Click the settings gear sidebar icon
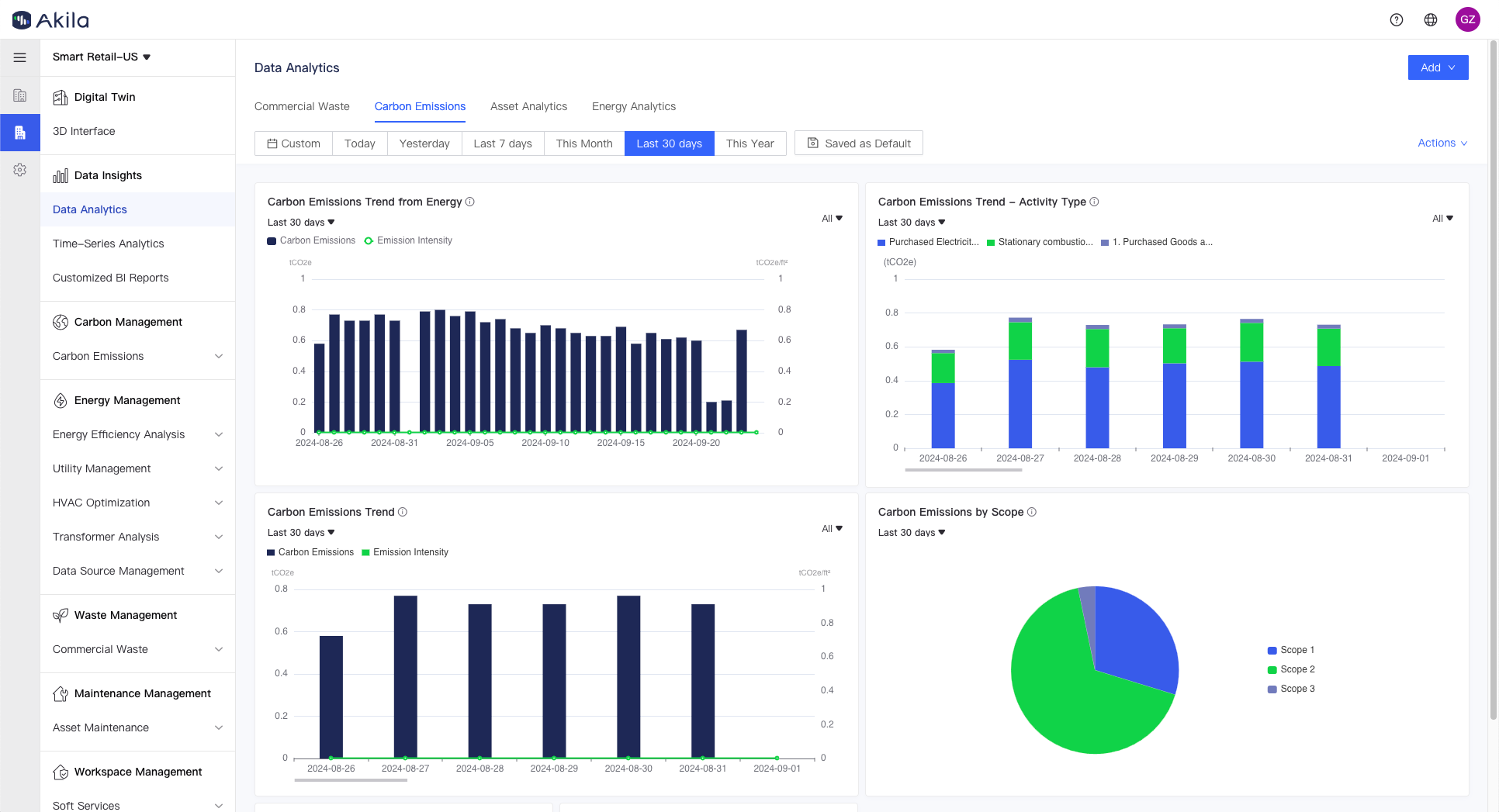1499x812 pixels. click(19, 170)
